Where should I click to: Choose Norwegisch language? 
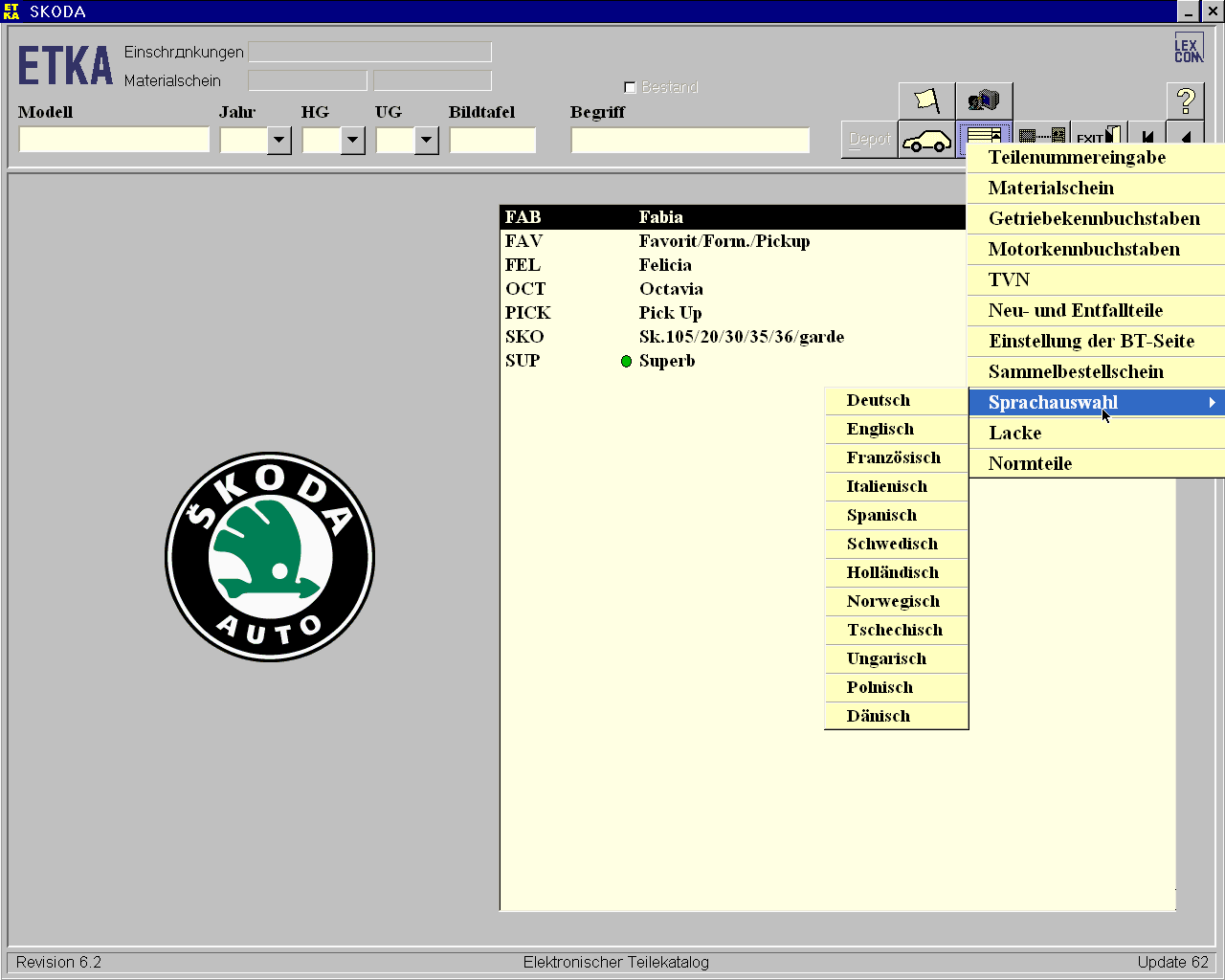pyautogui.click(x=897, y=601)
